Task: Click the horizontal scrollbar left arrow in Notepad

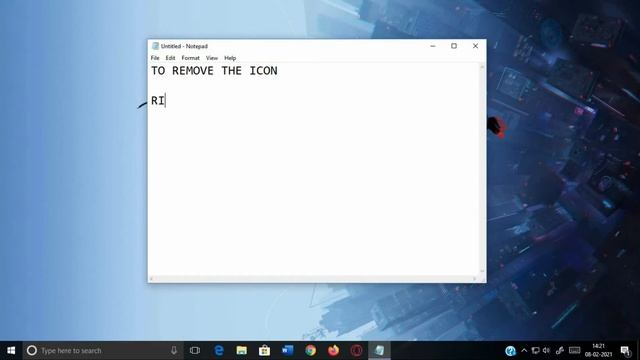Action: pyautogui.click(x=151, y=279)
